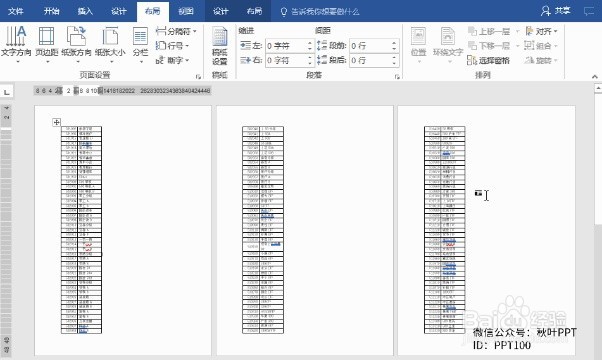Screen dimensions: 602x360
Task: Open the 位置 position menu
Action: (x=418, y=46)
